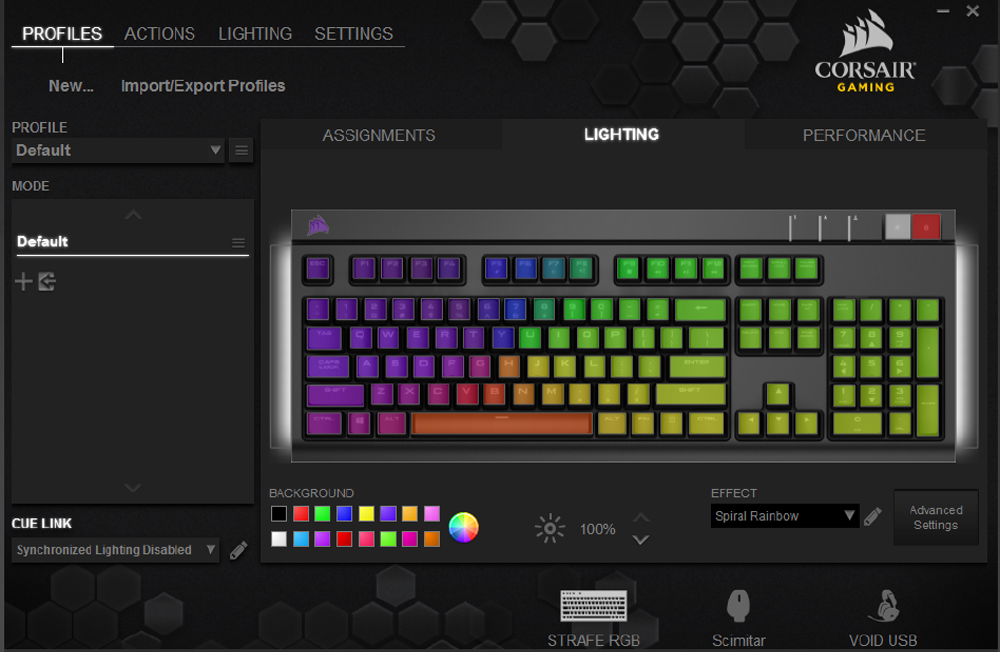The width and height of the screenshot is (1000, 652).
Task: Select the Default mode entry
Action: pyautogui.click(x=133, y=242)
